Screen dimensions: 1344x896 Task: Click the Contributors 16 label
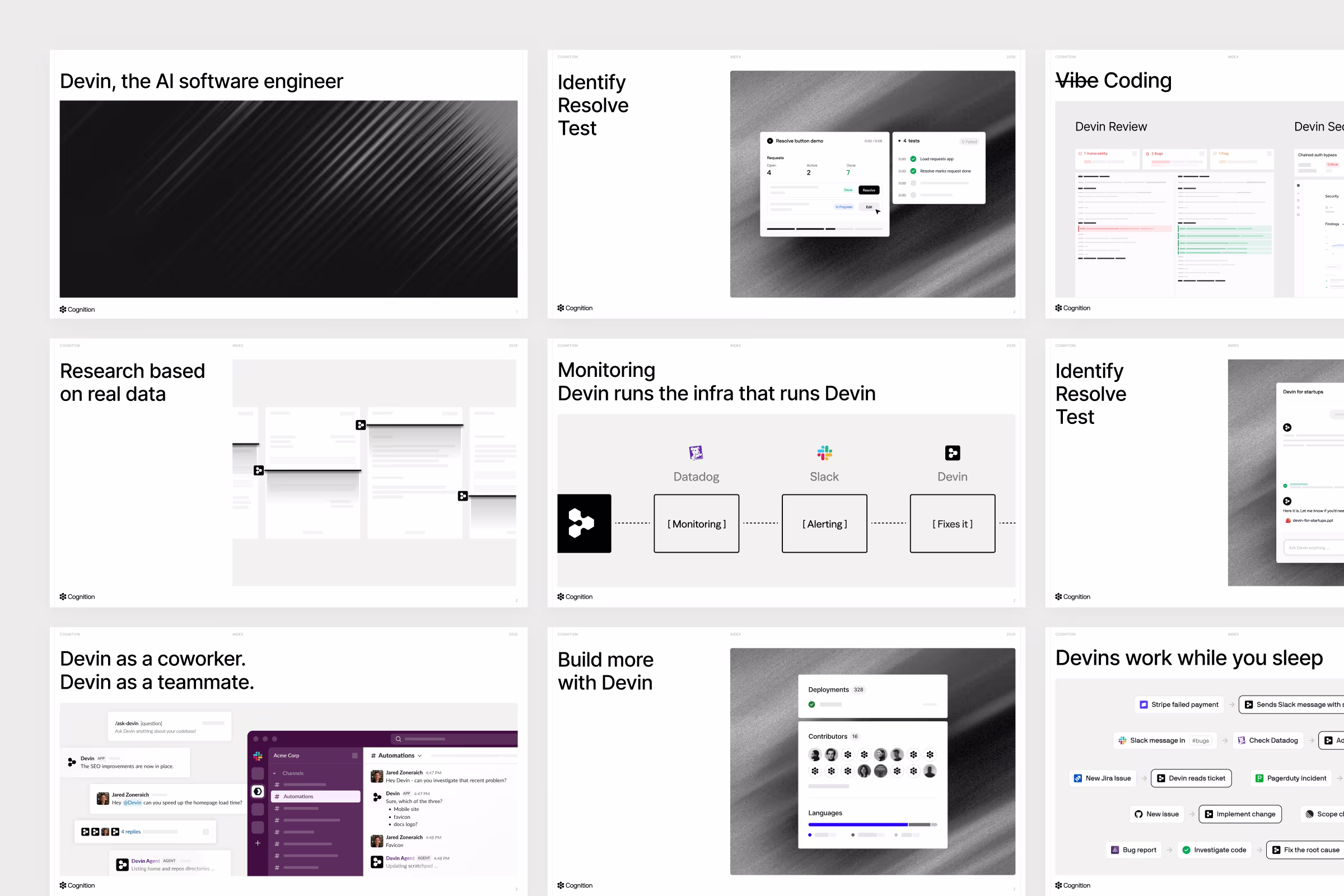pyautogui.click(x=834, y=736)
